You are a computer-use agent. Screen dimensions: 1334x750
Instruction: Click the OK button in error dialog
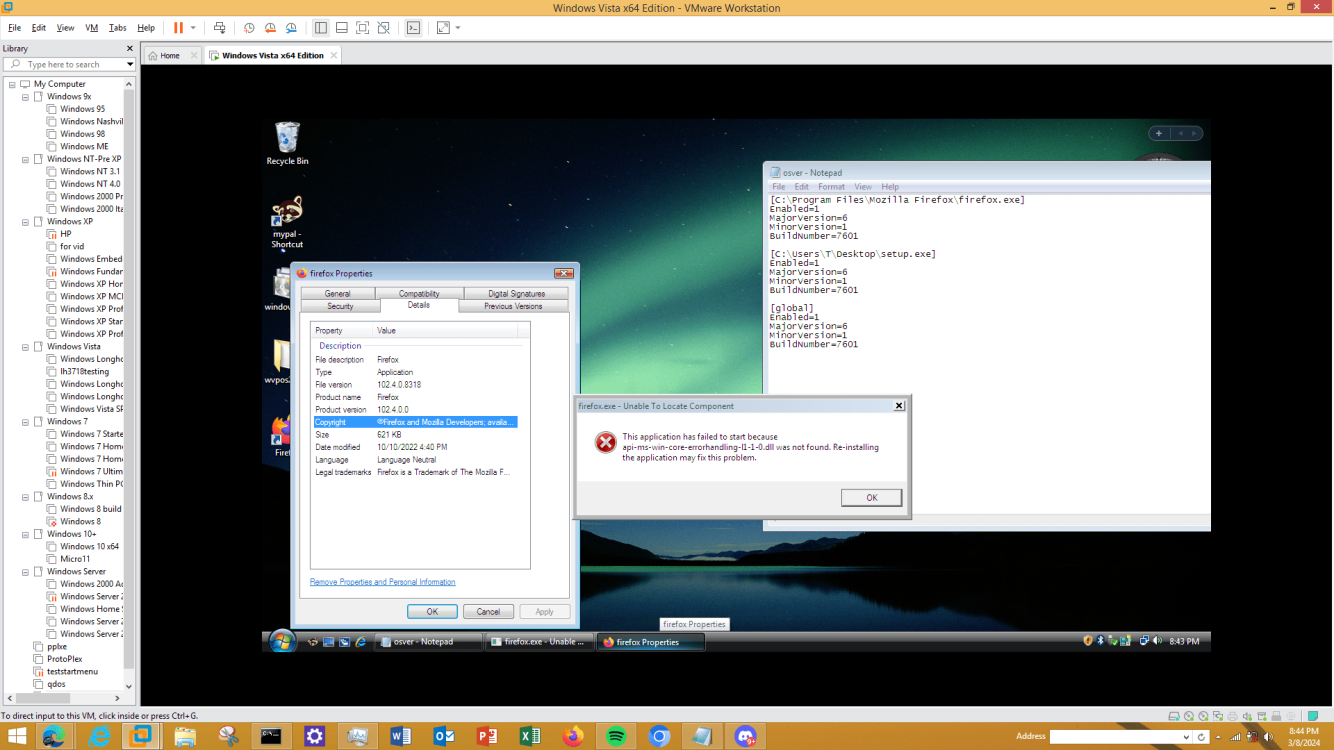coord(871,497)
